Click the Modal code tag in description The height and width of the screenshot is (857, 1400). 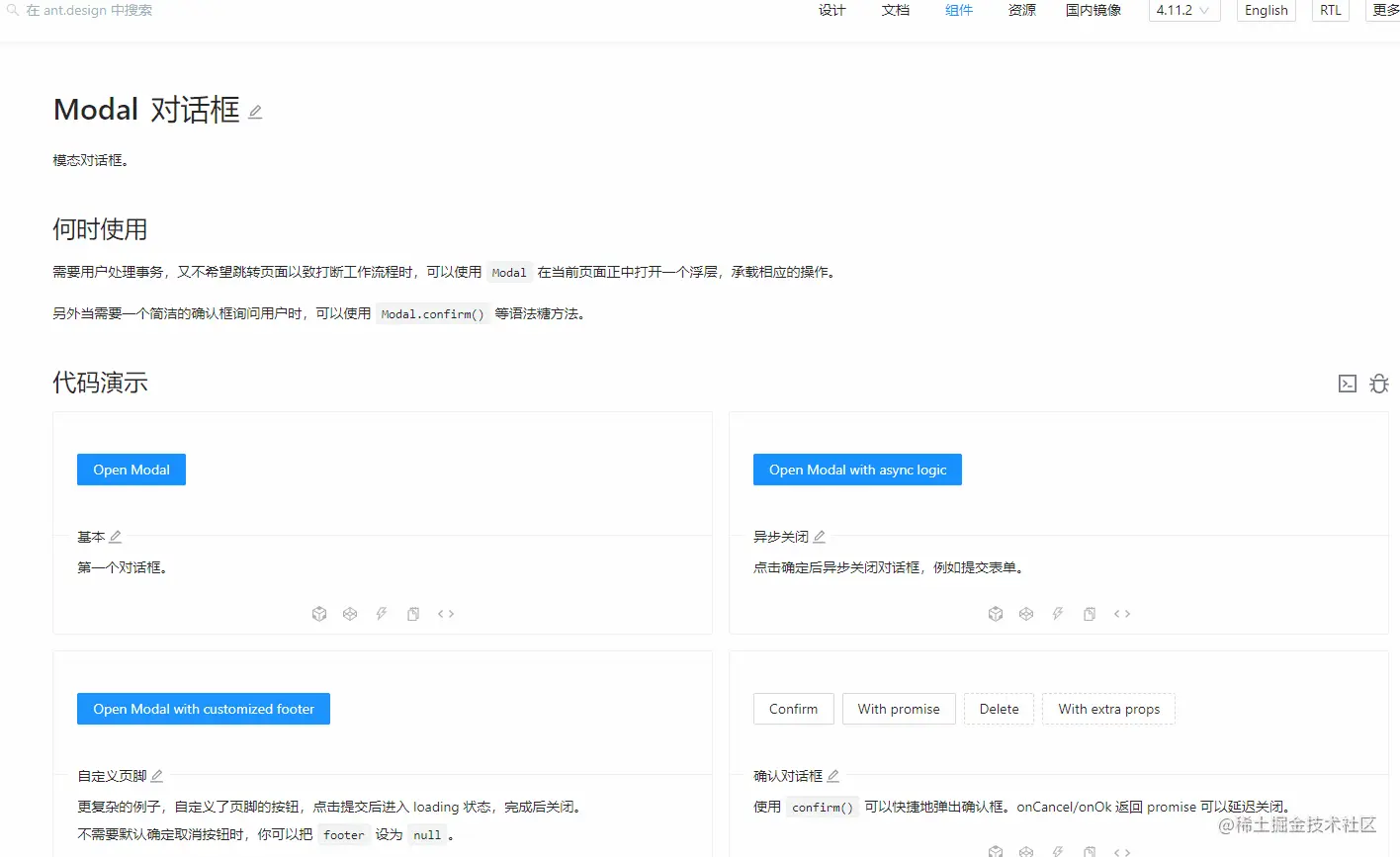[509, 273]
